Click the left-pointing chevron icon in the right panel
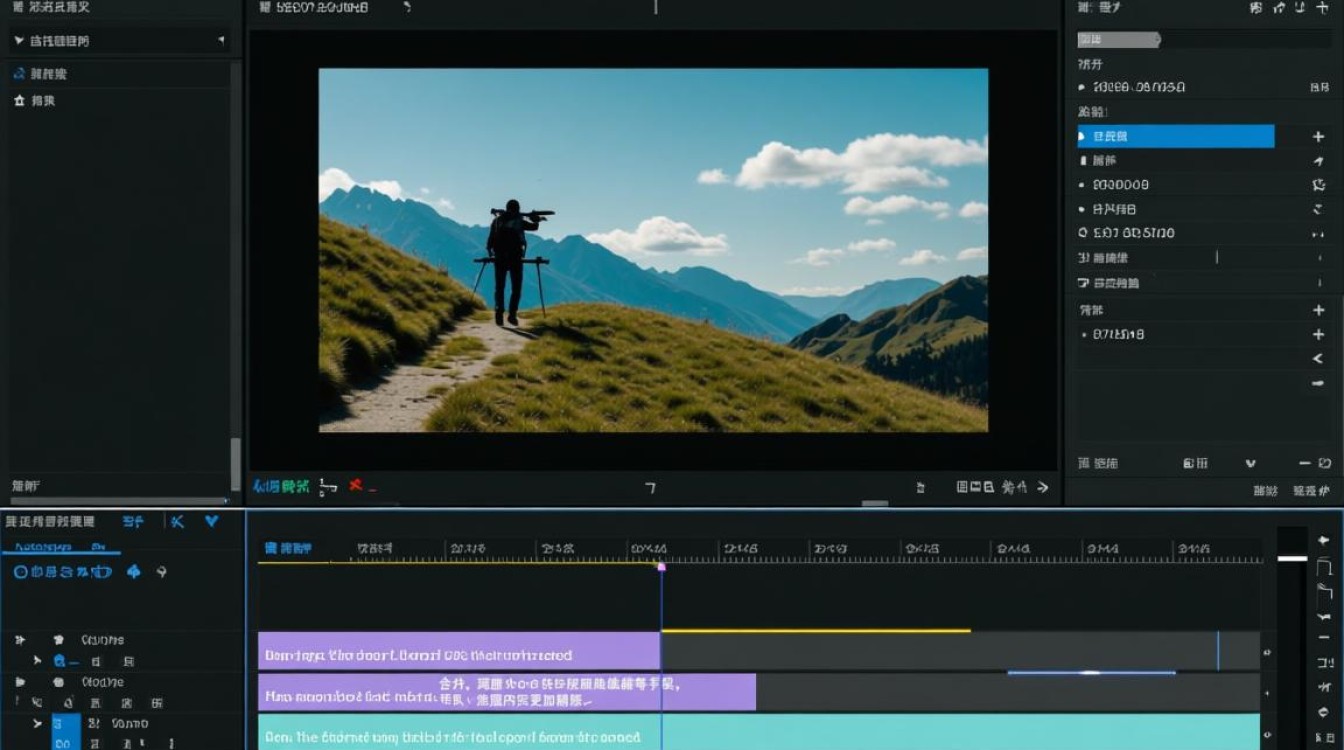 click(x=1318, y=359)
